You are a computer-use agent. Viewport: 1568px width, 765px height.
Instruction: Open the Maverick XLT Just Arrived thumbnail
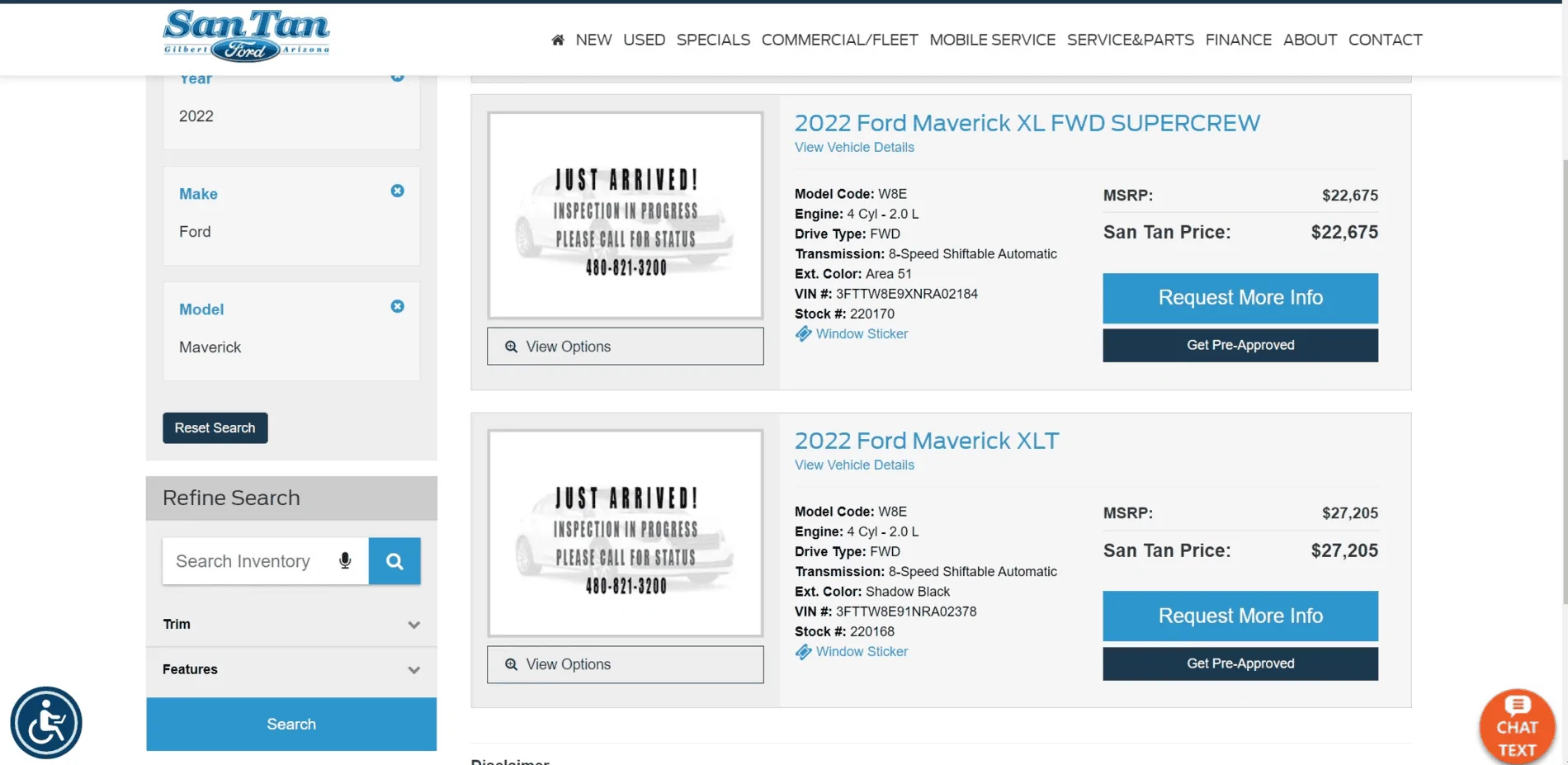pyautogui.click(x=626, y=533)
